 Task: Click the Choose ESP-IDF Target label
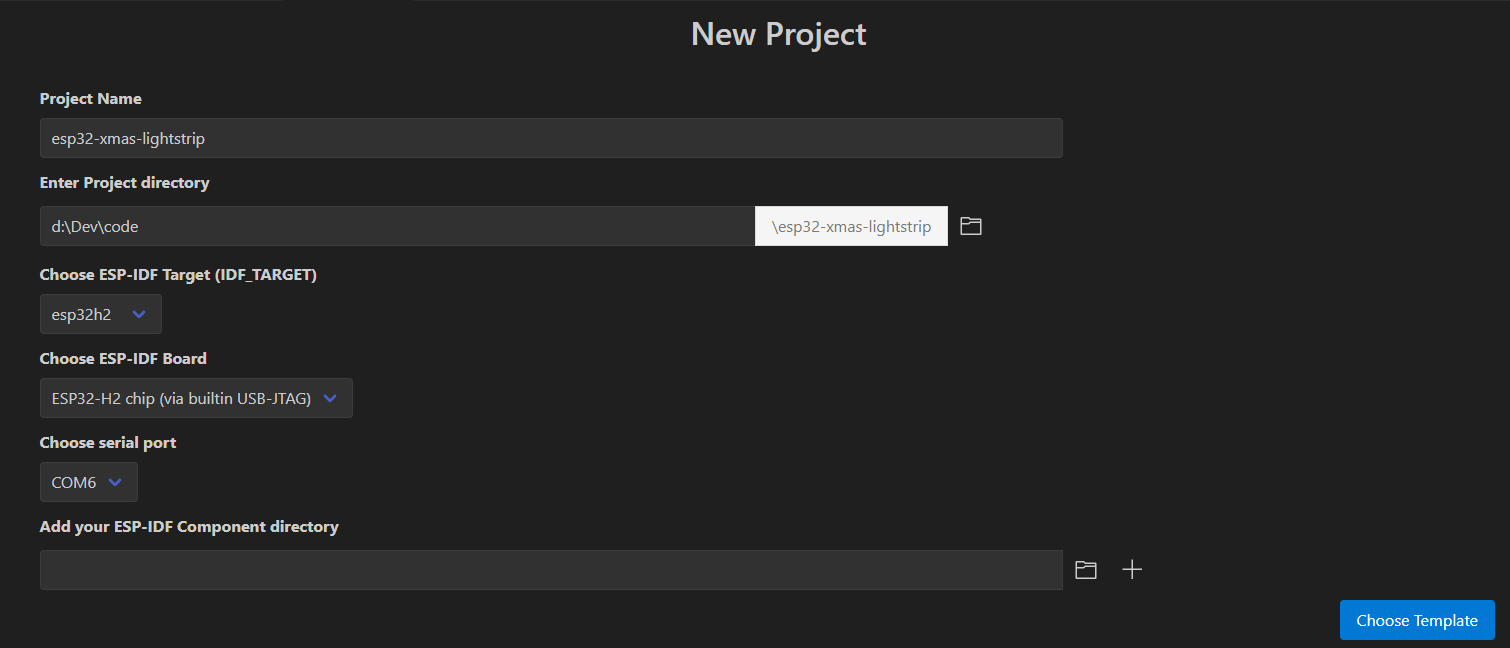(178, 275)
